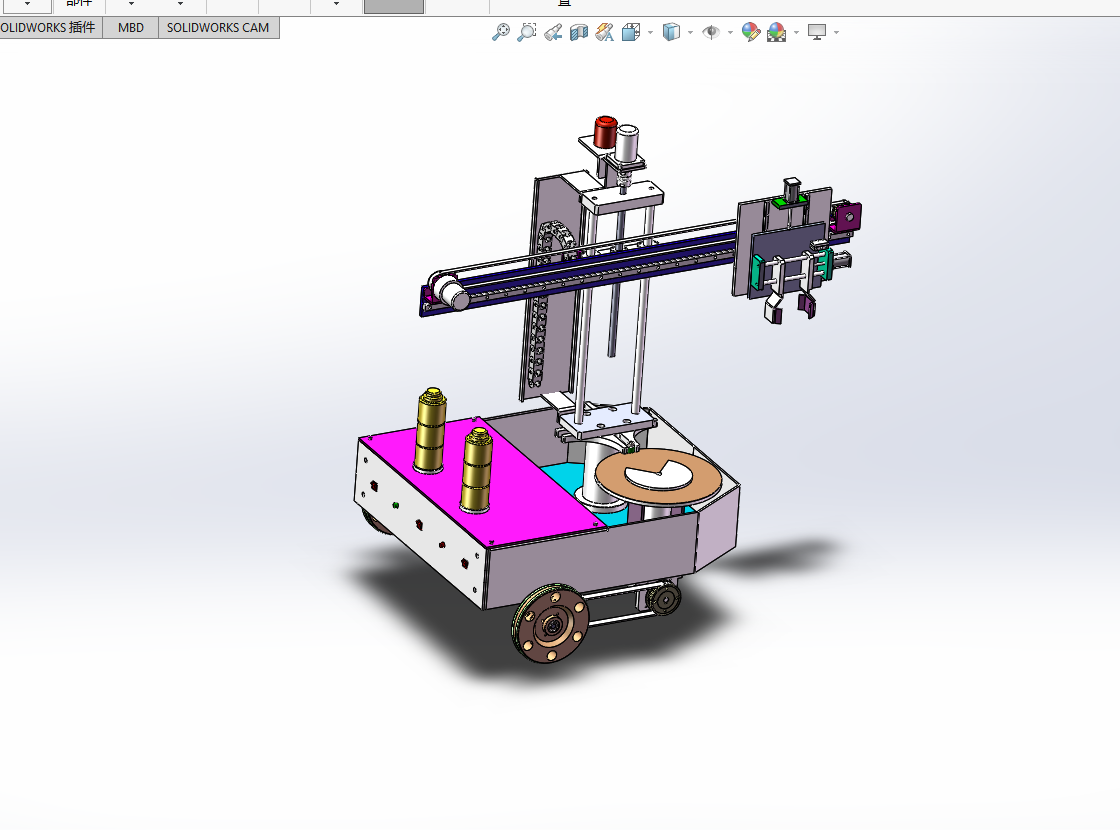
Task: Activate the Section View tool
Action: [579, 32]
